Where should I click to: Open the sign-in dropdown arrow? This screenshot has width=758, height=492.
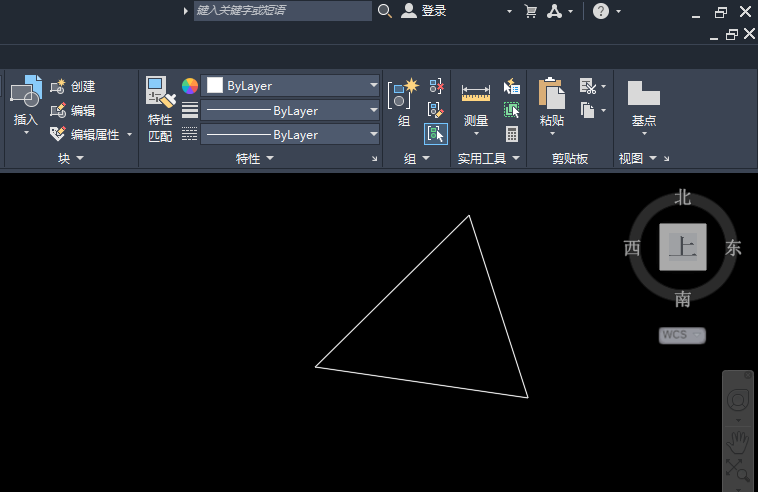click(509, 11)
